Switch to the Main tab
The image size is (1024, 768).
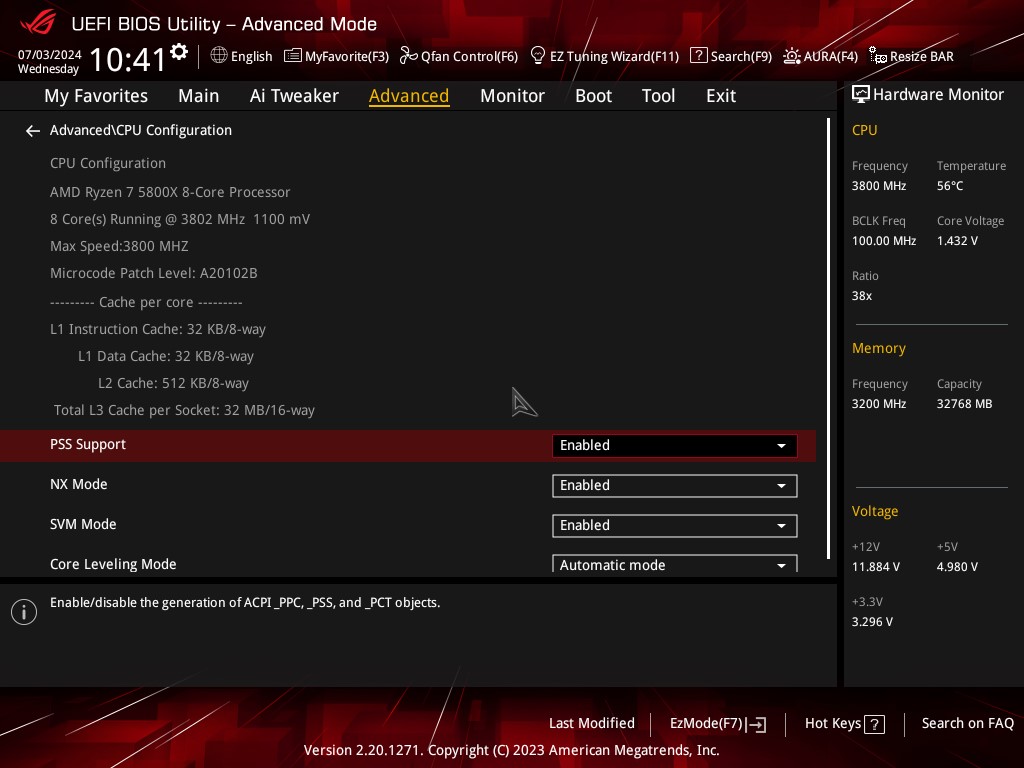199,96
